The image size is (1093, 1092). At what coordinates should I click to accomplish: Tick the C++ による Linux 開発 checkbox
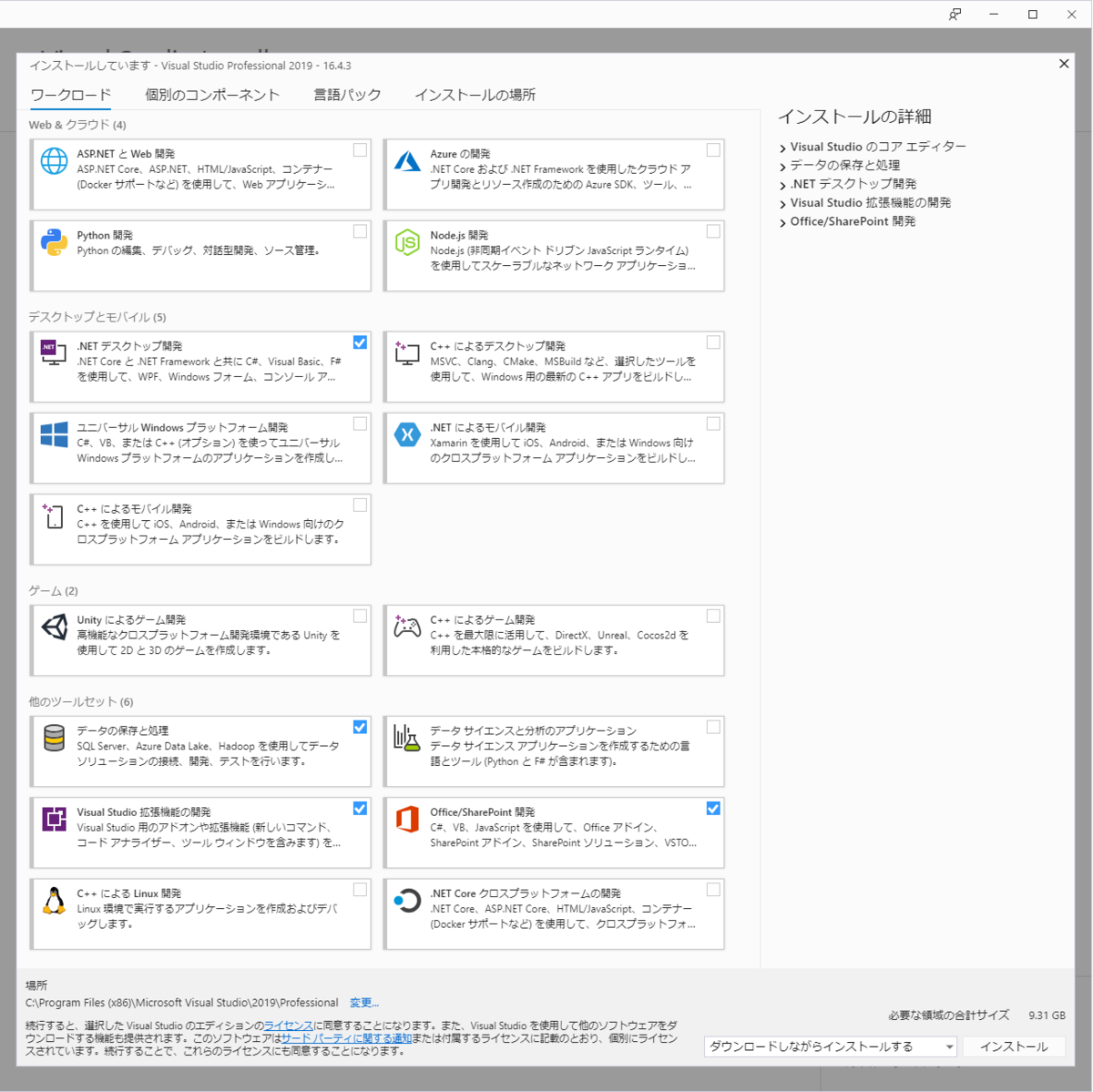coord(360,890)
